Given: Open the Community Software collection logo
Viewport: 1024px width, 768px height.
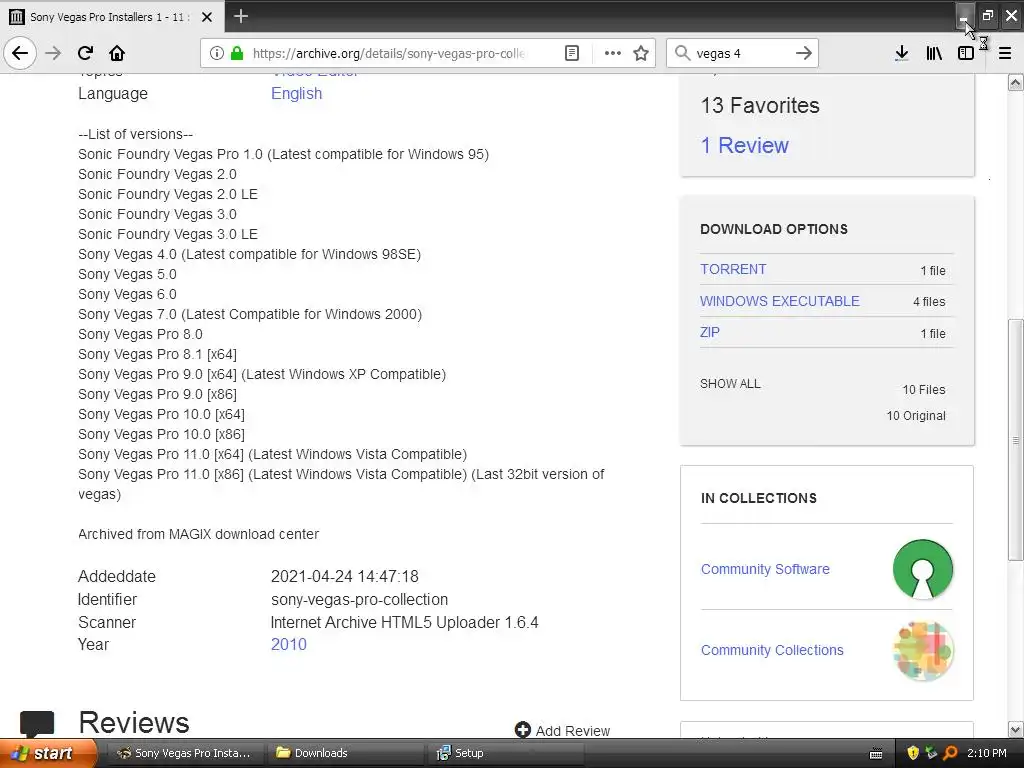Looking at the screenshot, I should click(x=923, y=569).
